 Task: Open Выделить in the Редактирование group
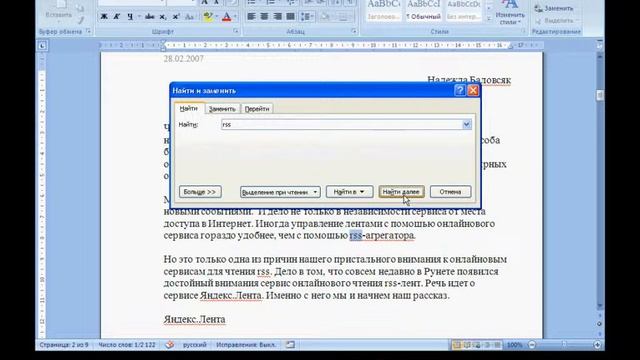(x=556, y=20)
